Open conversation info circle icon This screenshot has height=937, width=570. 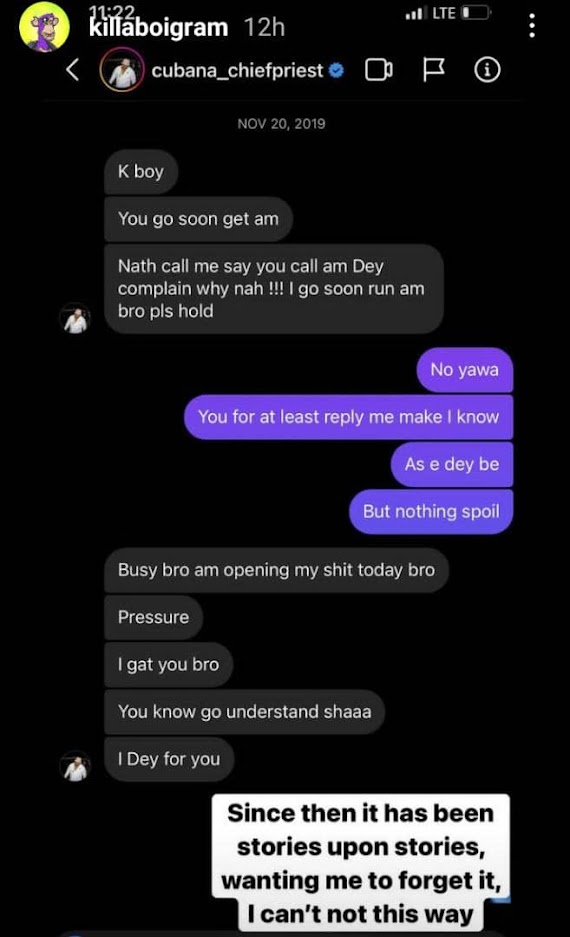click(x=487, y=71)
